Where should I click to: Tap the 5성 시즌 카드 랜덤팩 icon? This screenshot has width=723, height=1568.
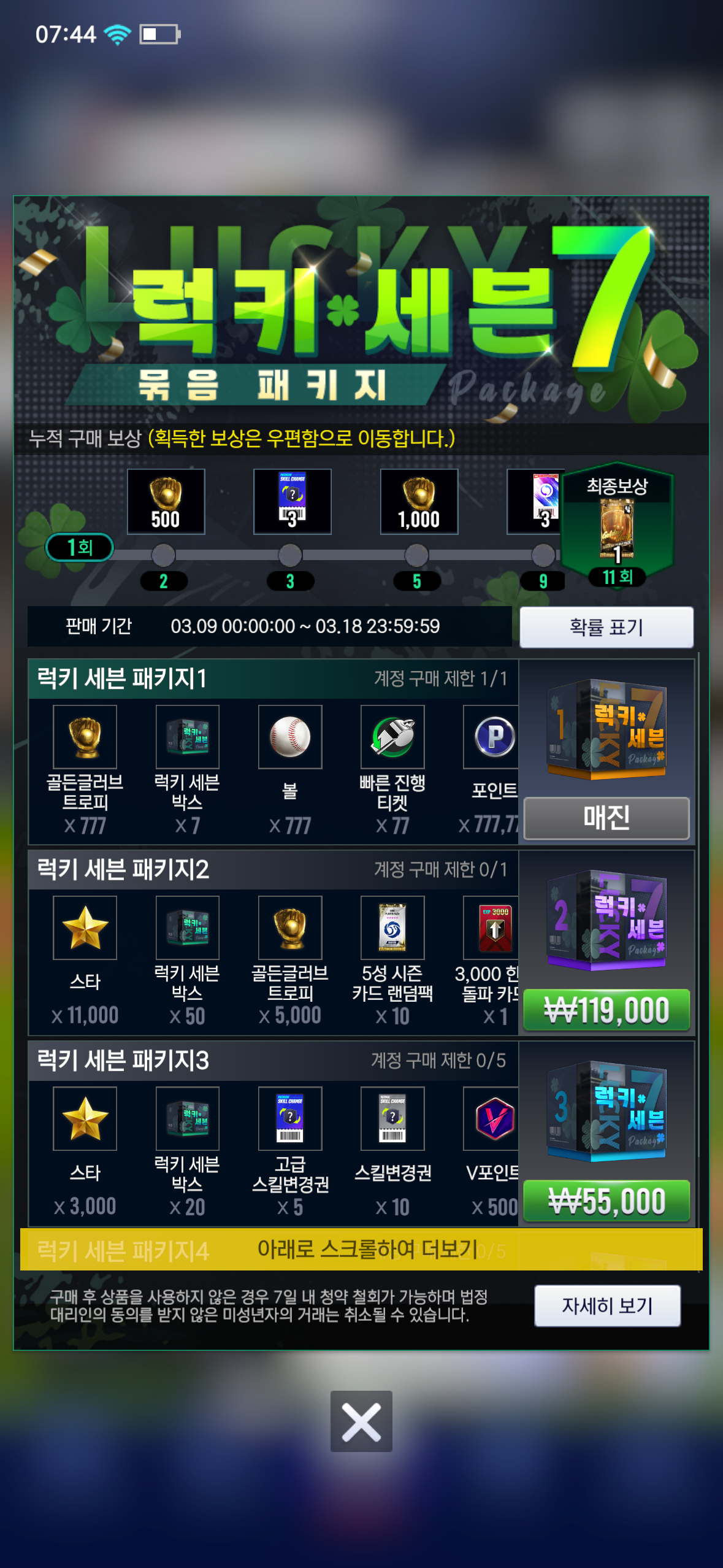click(392, 928)
